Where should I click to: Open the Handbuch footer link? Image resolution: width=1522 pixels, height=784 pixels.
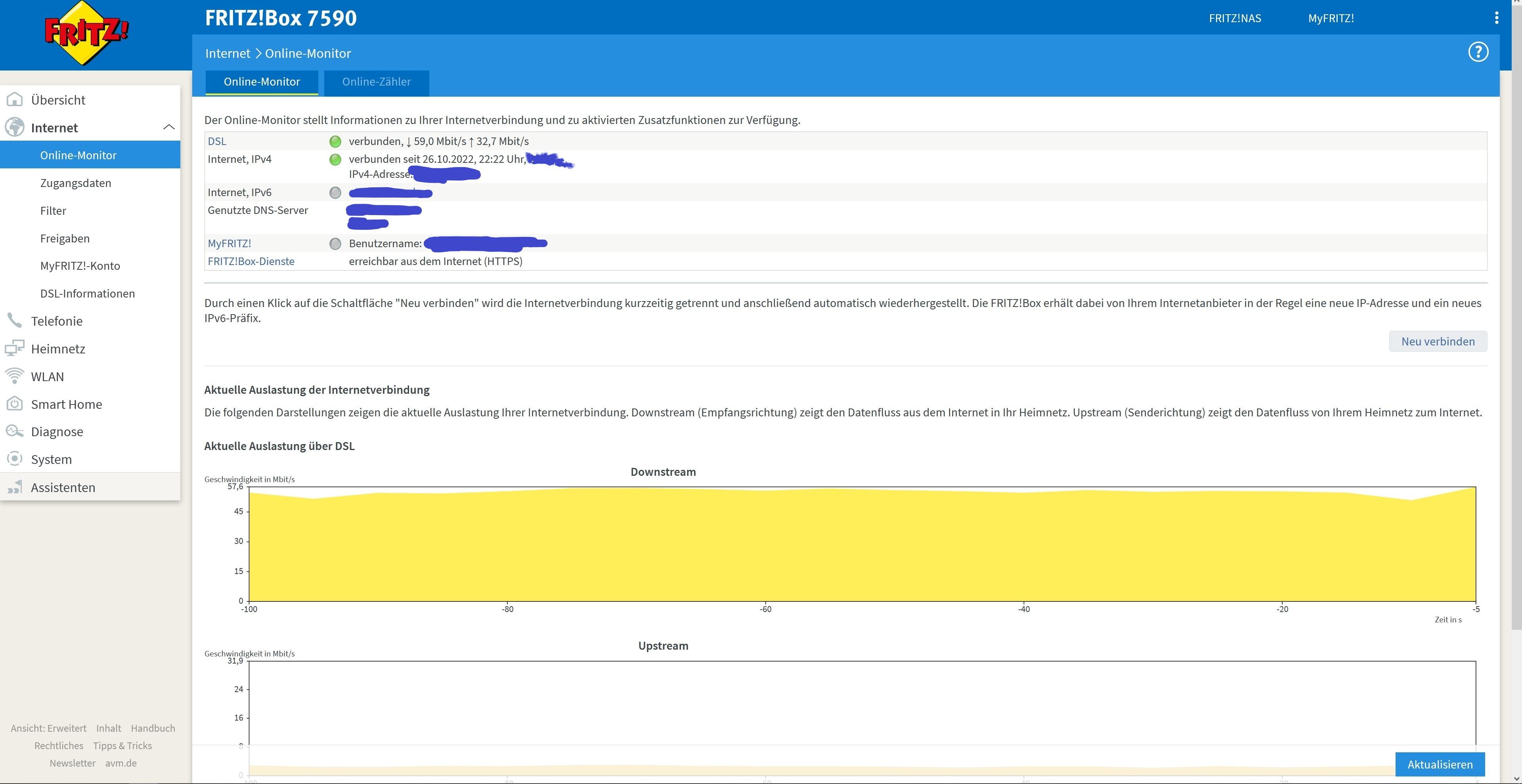(153, 728)
